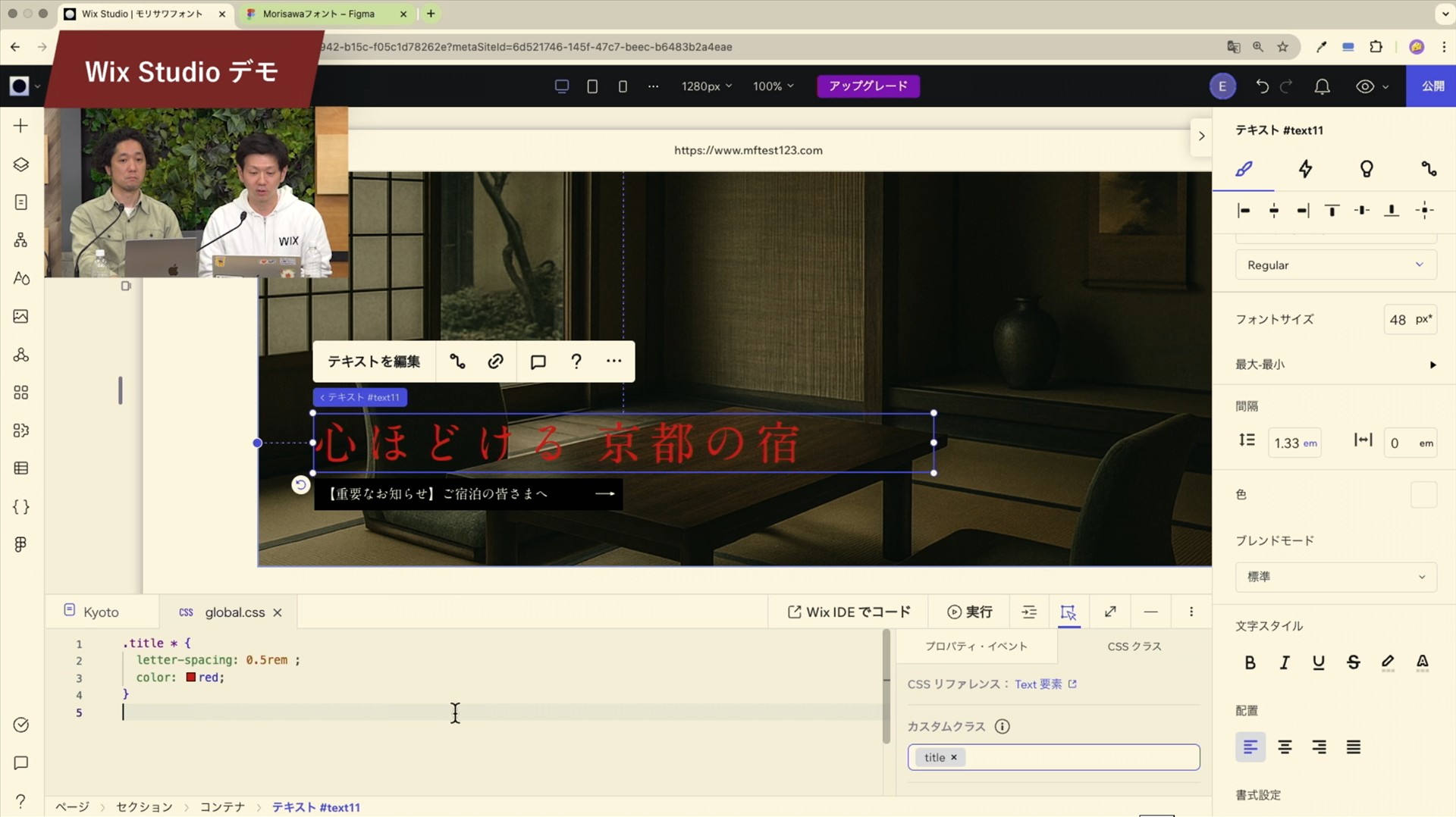Open the preview eye dropdown

[x=1372, y=86]
